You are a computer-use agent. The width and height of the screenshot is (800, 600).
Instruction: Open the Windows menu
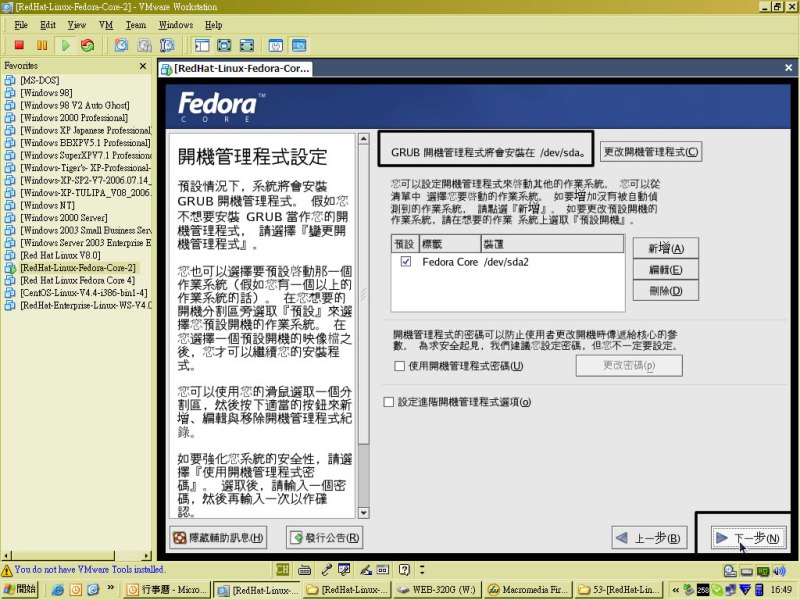coord(176,25)
